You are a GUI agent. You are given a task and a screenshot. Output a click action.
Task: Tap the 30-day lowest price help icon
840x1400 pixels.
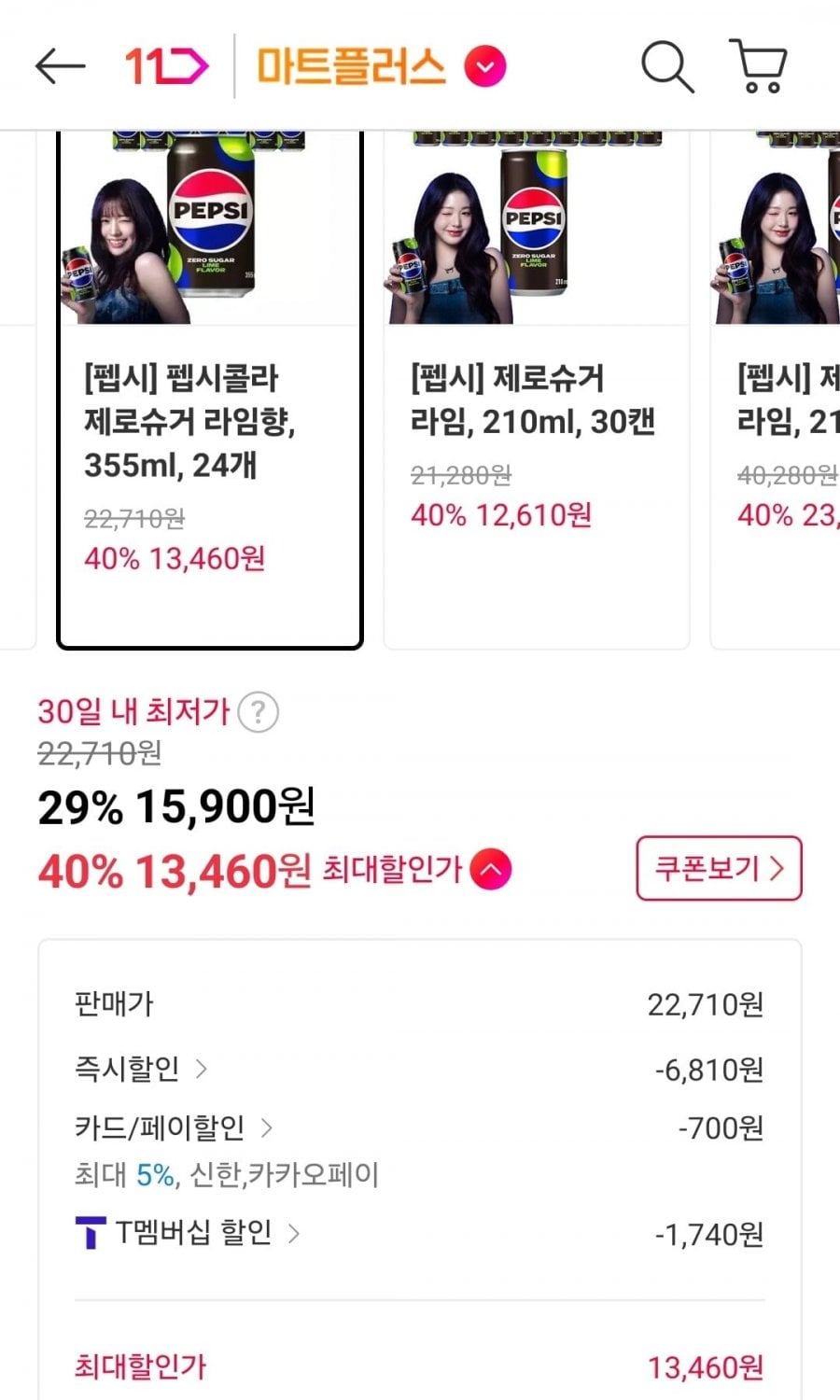click(258, 713)
